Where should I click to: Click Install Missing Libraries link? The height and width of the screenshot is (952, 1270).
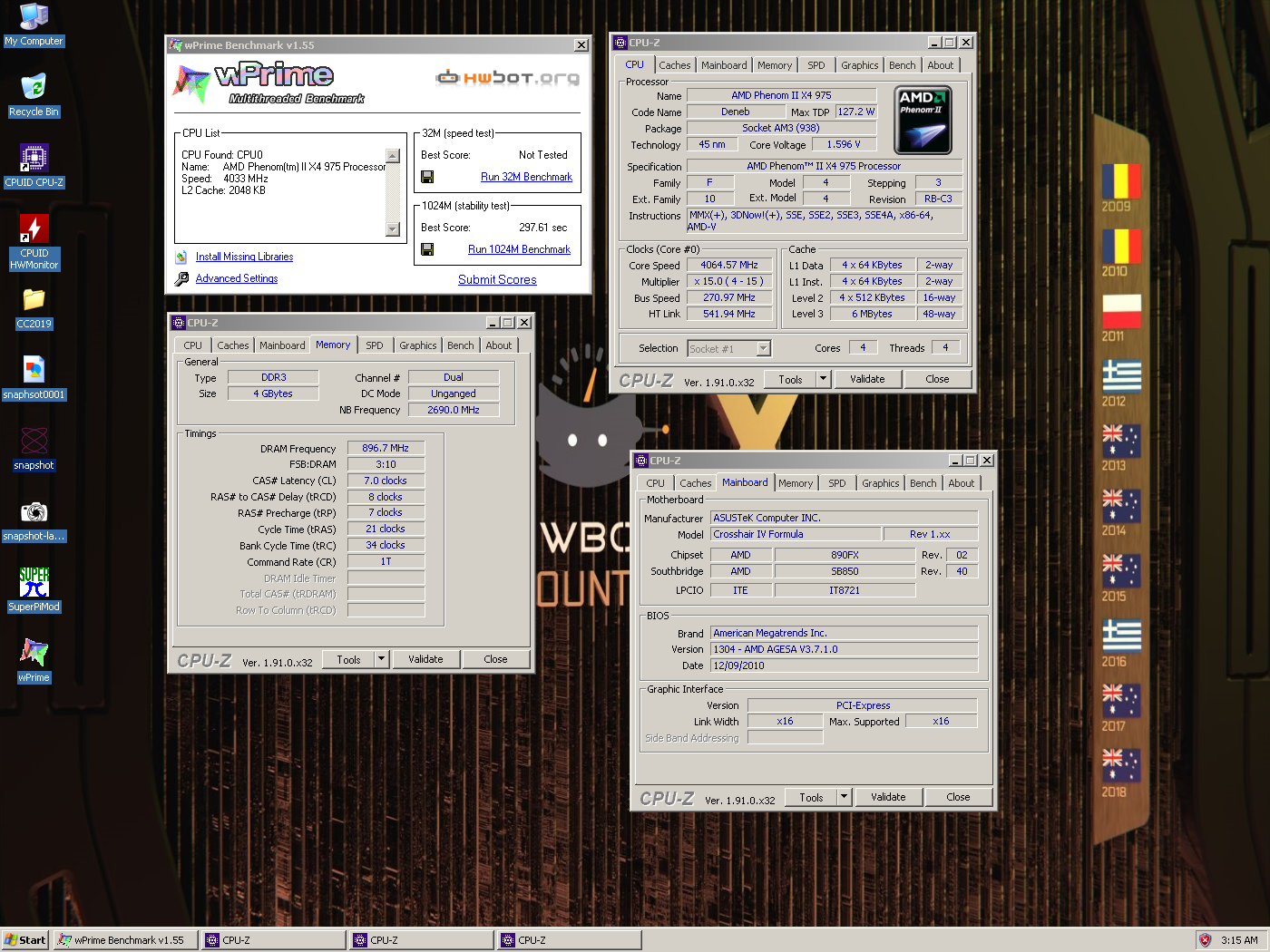(x=244, y=257)
